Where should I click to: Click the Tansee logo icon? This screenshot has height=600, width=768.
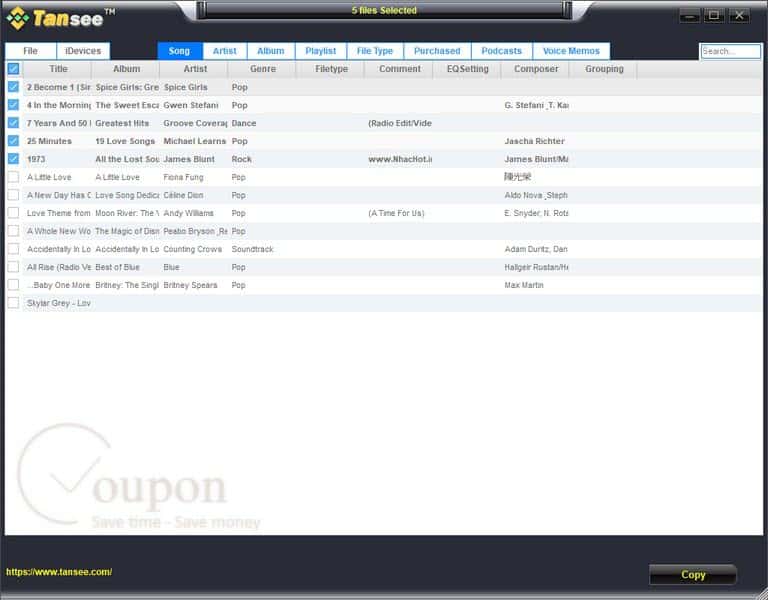point(18,18)
